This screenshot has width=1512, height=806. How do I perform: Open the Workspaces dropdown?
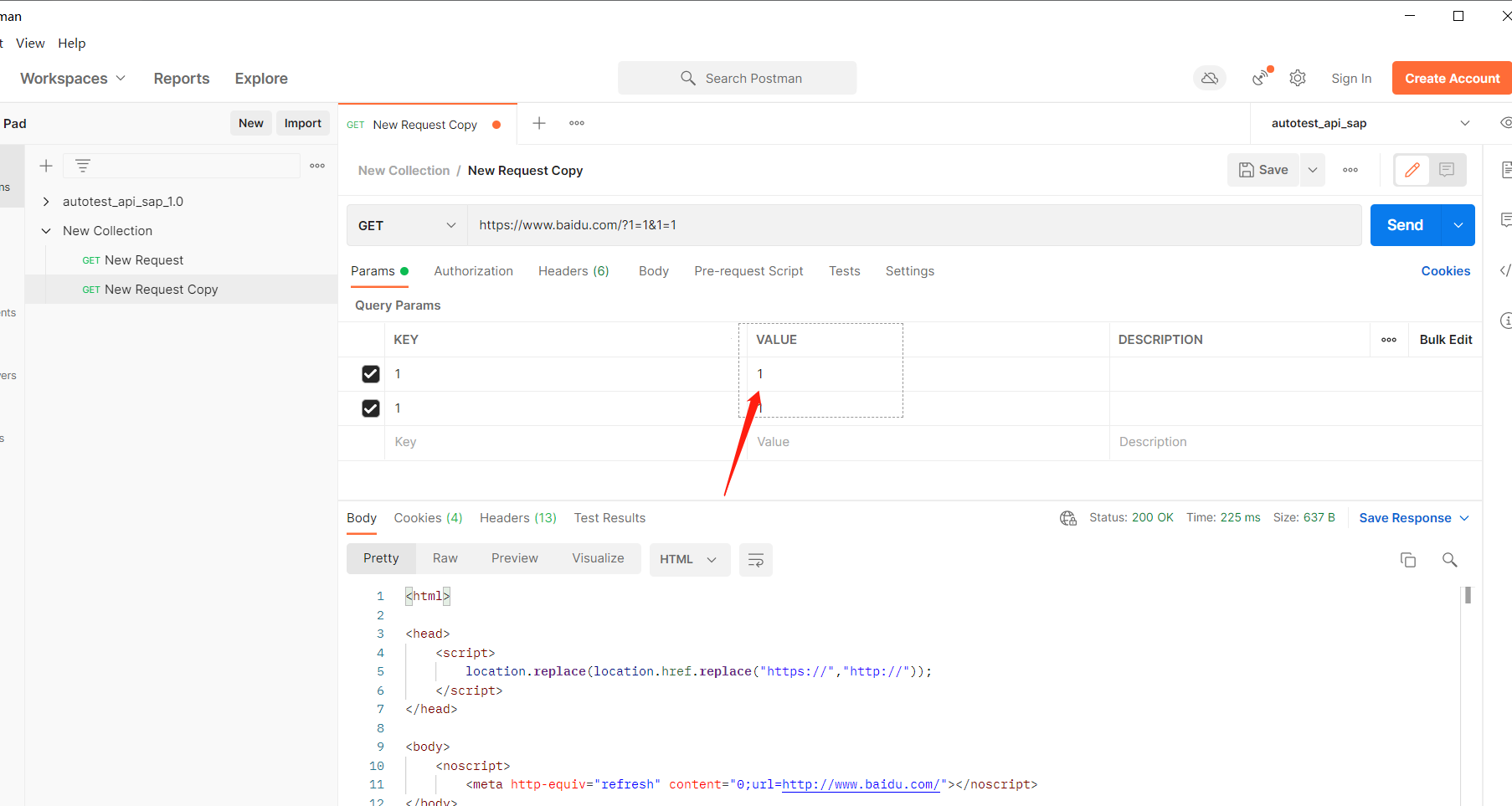(x=73, y=79)
